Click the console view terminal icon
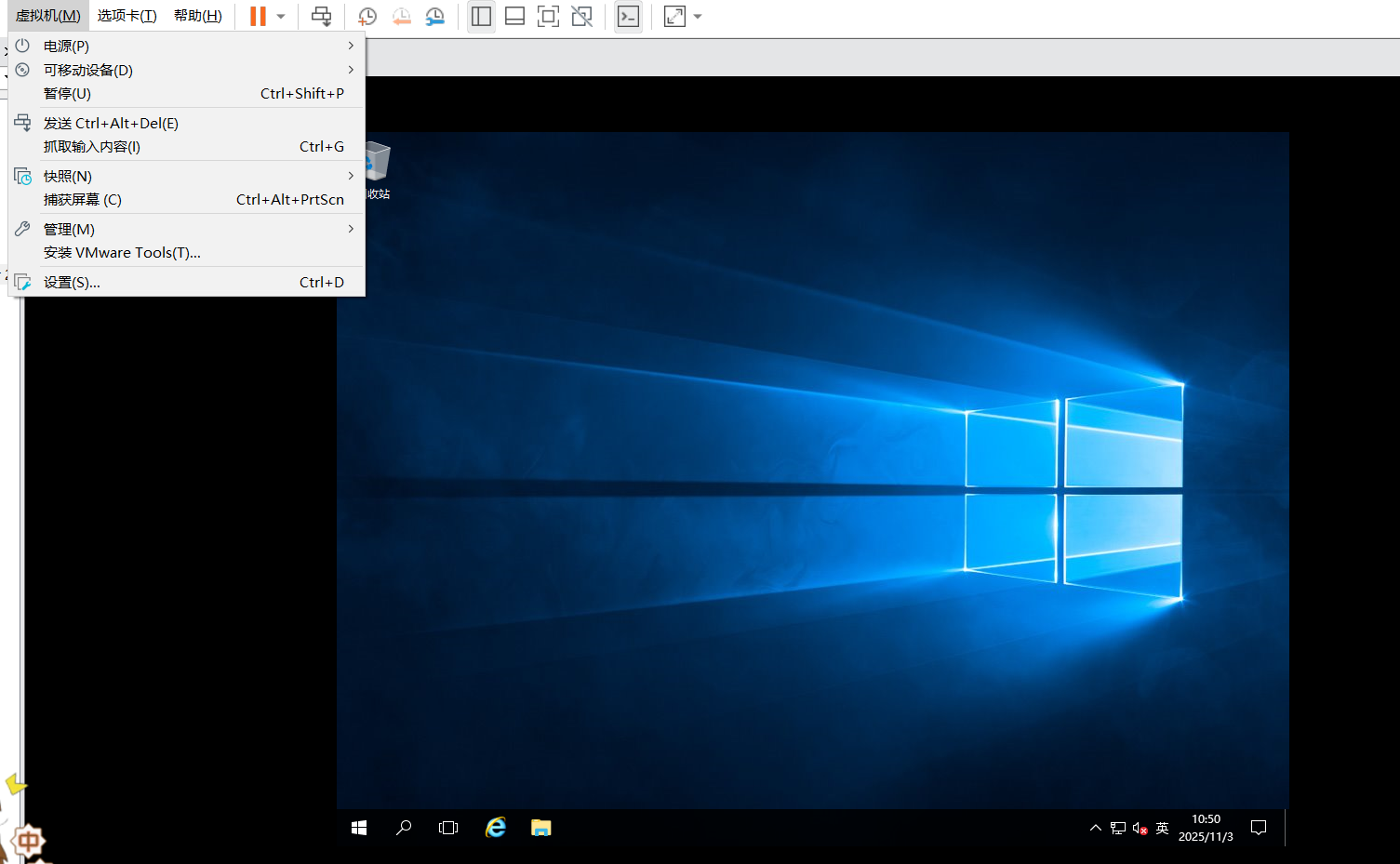Viewport: 1400px width, 864px height. 629,16
